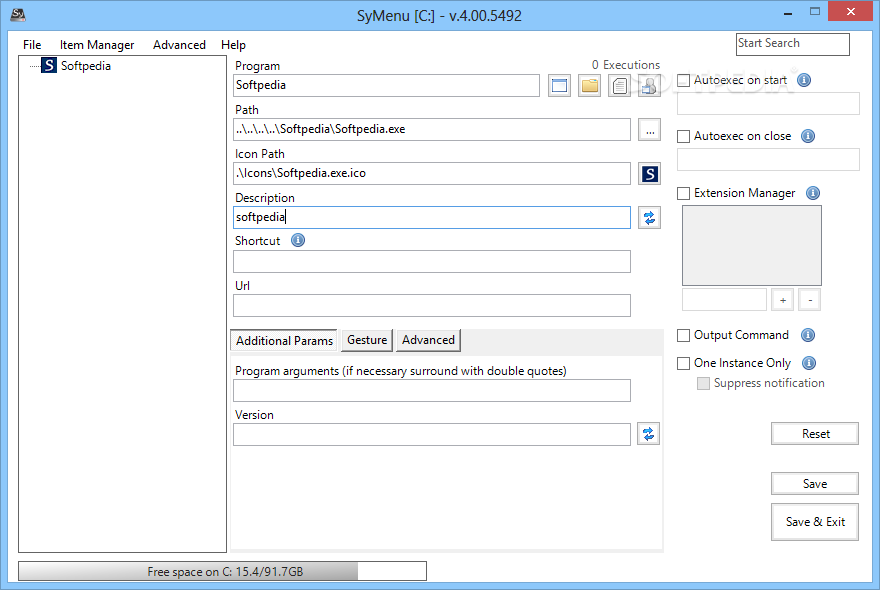This screenshot has width=880, height=590.
Task: Click the document icon beside Program field
Action: 620,86
